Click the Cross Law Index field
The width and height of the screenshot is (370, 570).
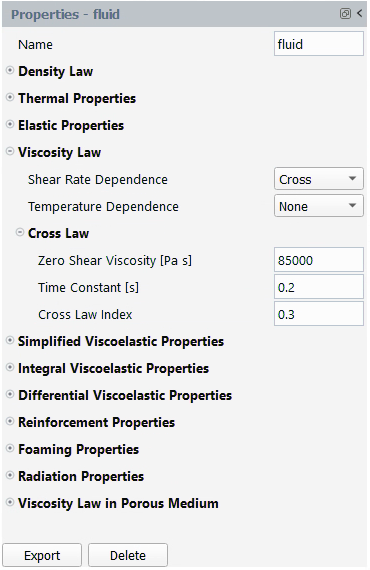coord(318,314)
